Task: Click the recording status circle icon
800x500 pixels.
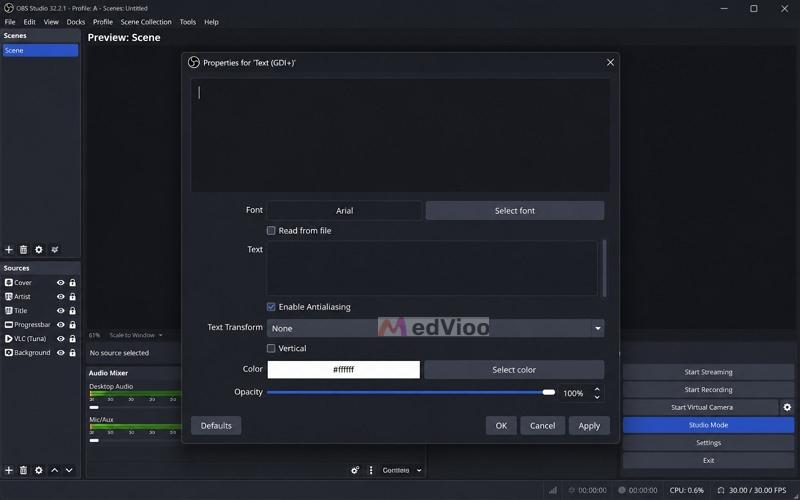Action: point(621,490)
